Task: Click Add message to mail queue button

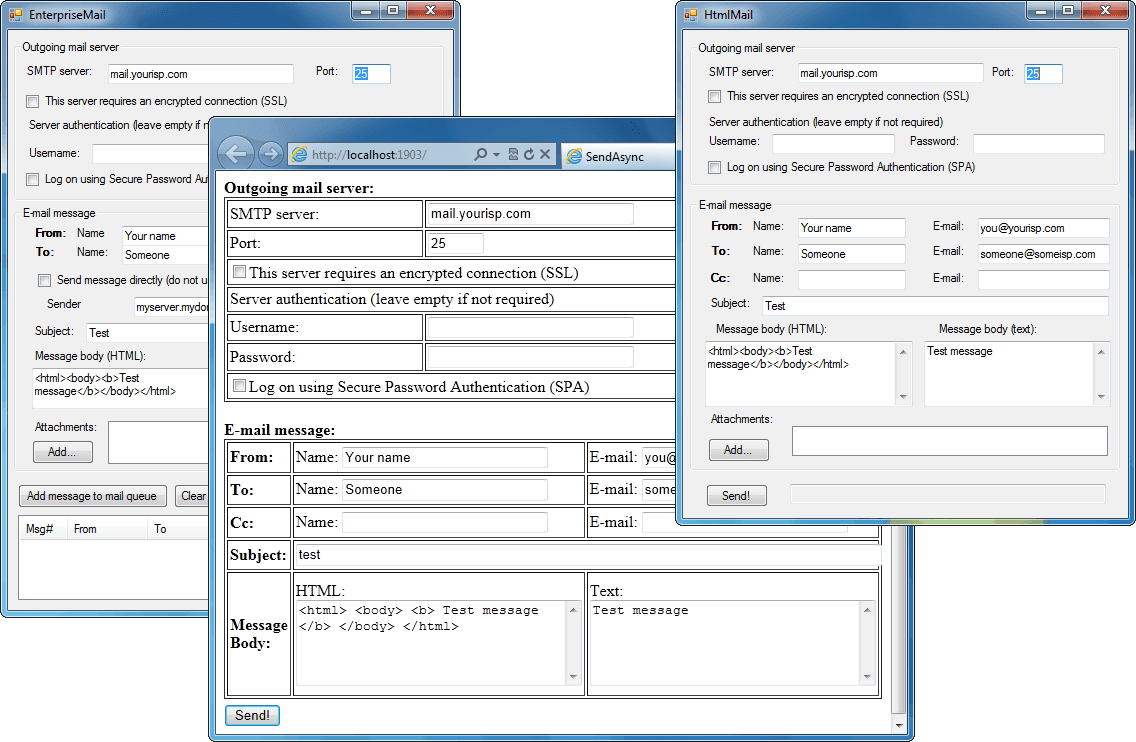Action: tap(92, 496)
